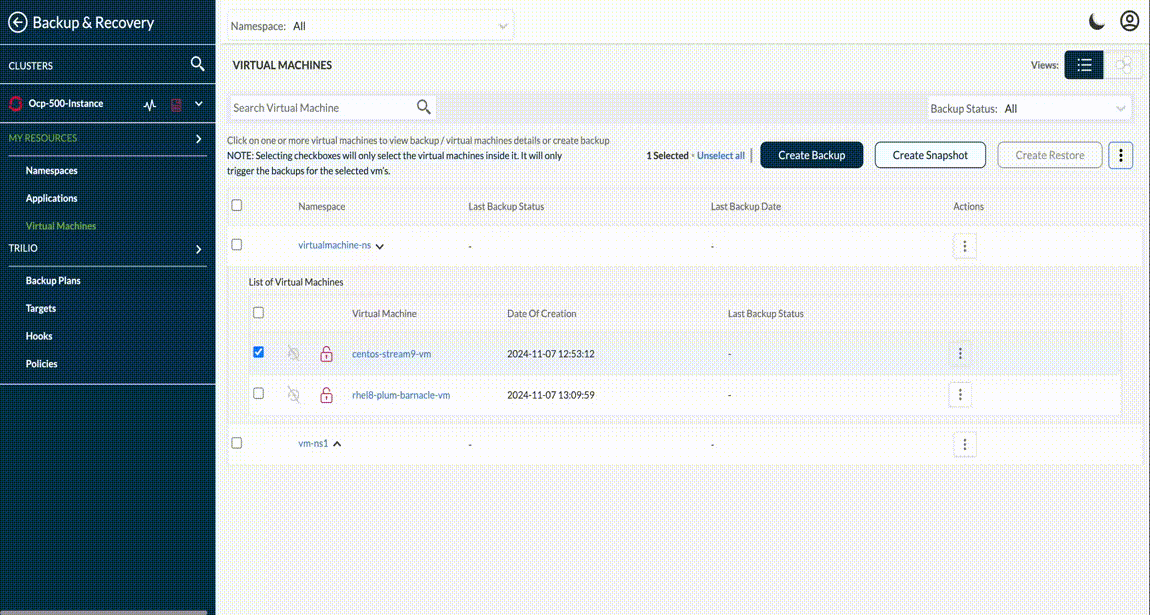Open the user profile icon

(1129, 21)
